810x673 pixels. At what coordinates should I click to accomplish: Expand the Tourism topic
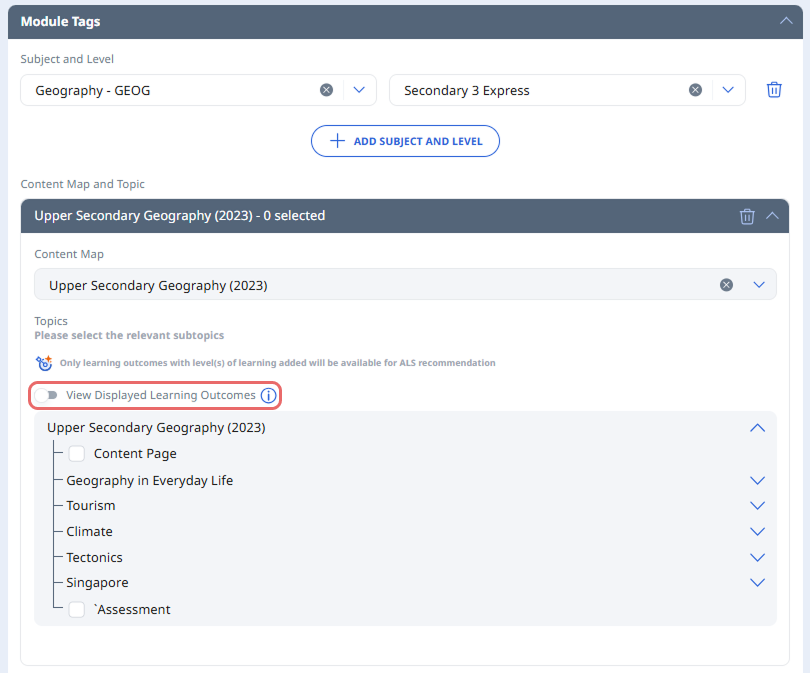pyautogui.click(x=757, y=506)
